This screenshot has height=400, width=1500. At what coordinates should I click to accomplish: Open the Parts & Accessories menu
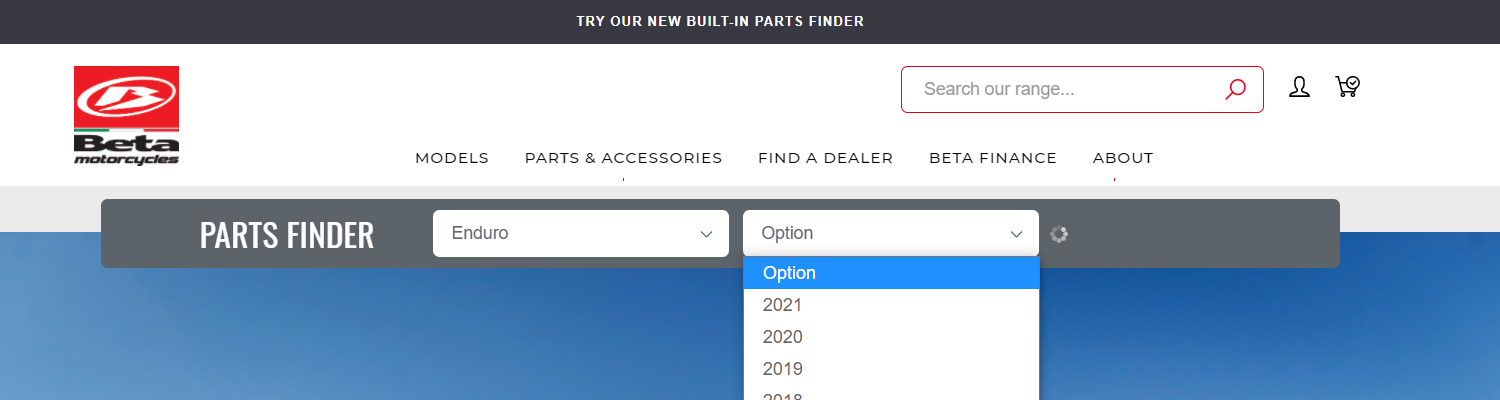[623, 158]
